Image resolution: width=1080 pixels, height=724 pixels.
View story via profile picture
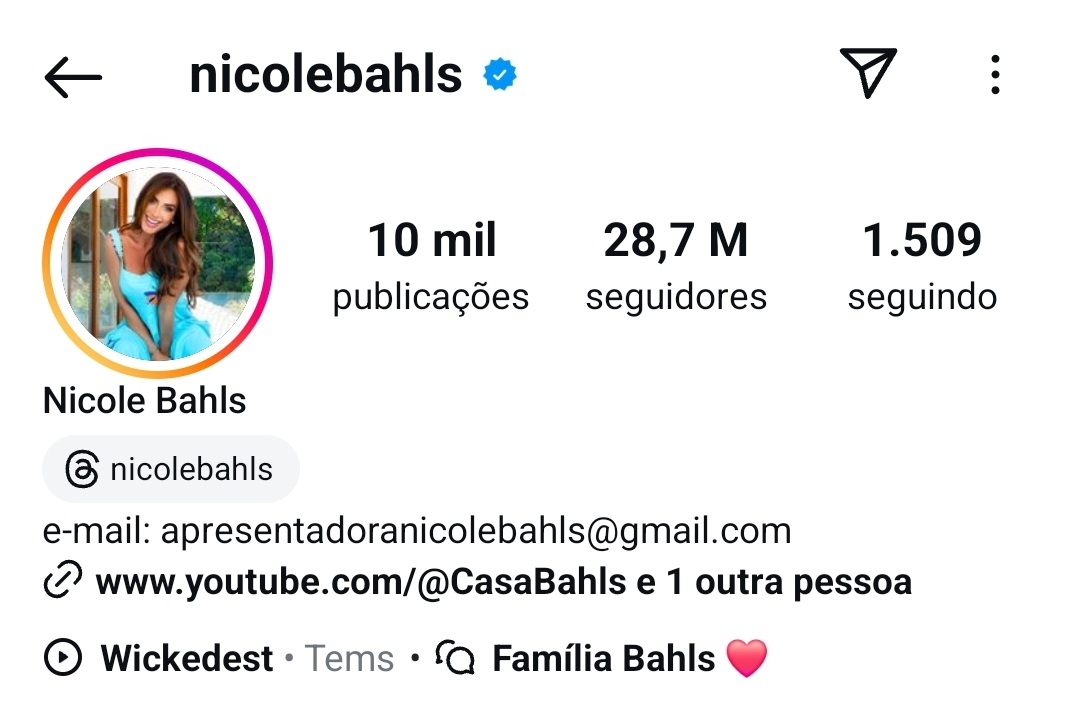point(158,263)
